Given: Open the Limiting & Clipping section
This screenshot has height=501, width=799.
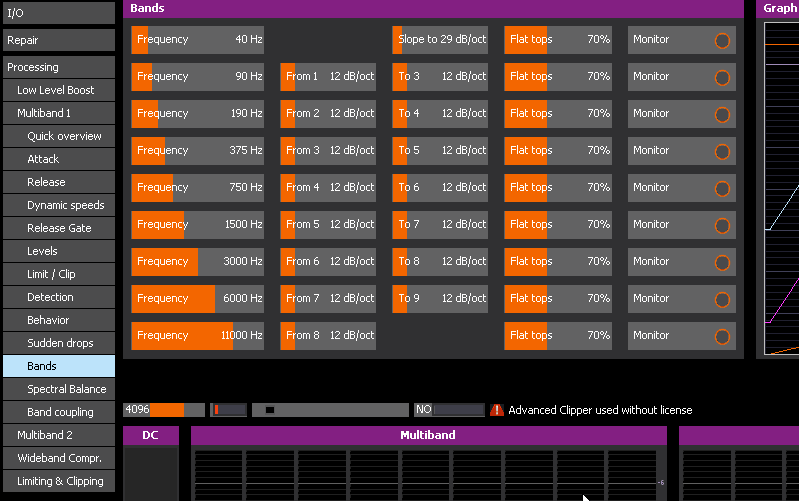Looking at the screenshot, I should (x=58, y=481).
